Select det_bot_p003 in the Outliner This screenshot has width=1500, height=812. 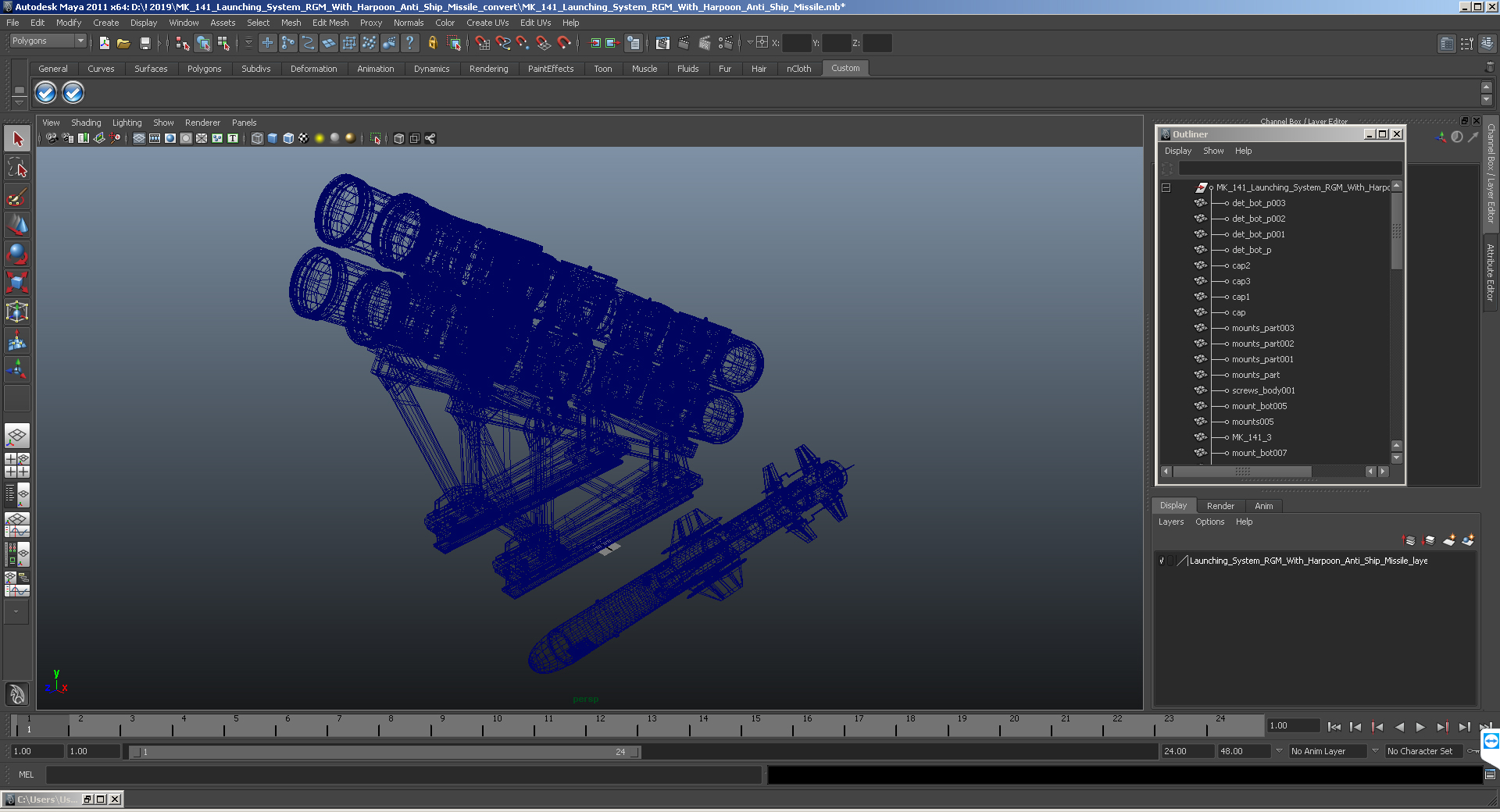(x=1258, y=203)
